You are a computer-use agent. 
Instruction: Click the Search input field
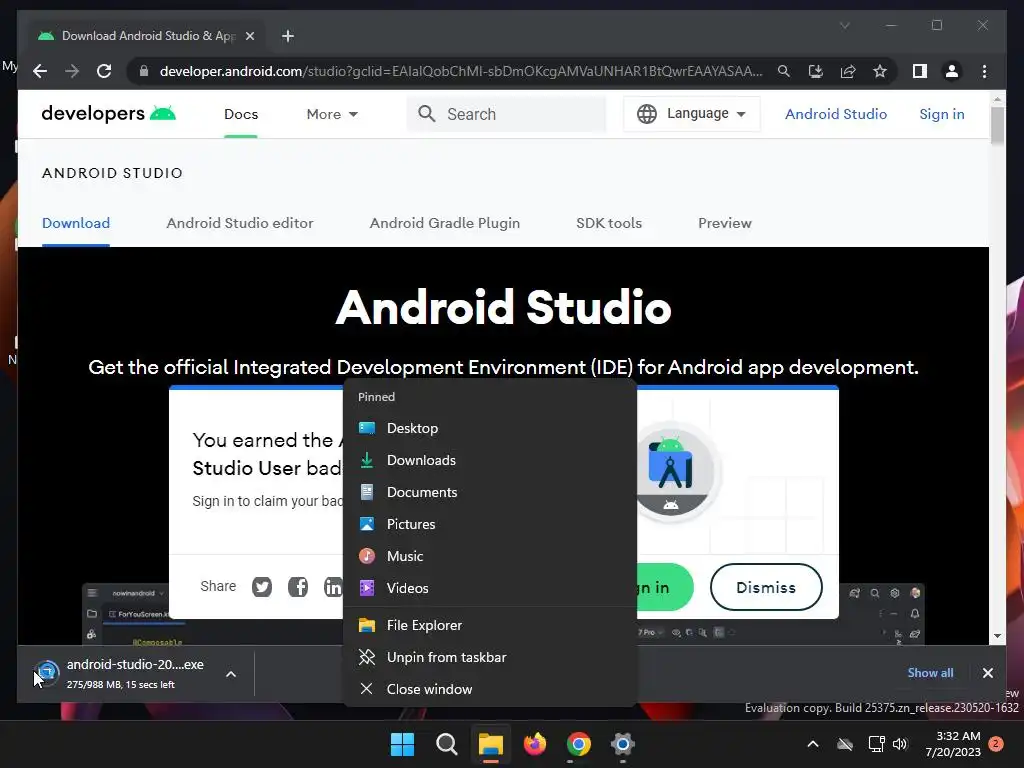[x=506, y=114]
